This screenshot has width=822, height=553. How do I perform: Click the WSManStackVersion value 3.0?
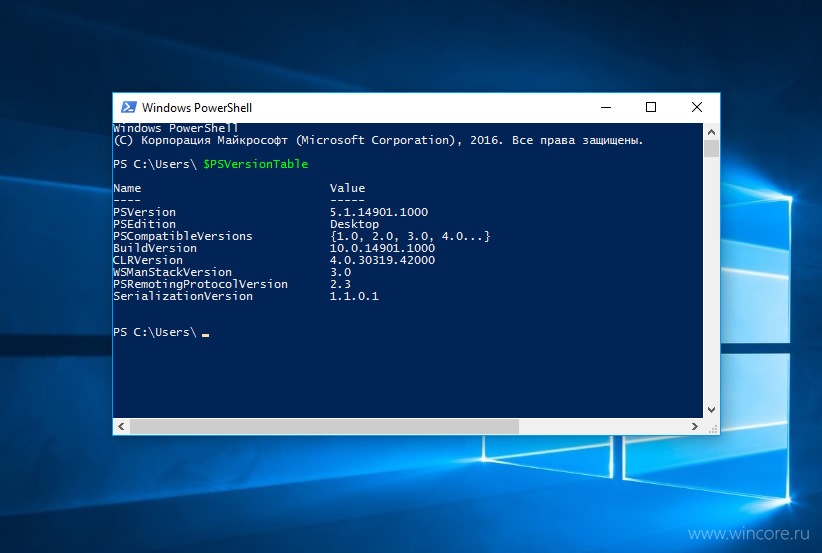[340, 273]
